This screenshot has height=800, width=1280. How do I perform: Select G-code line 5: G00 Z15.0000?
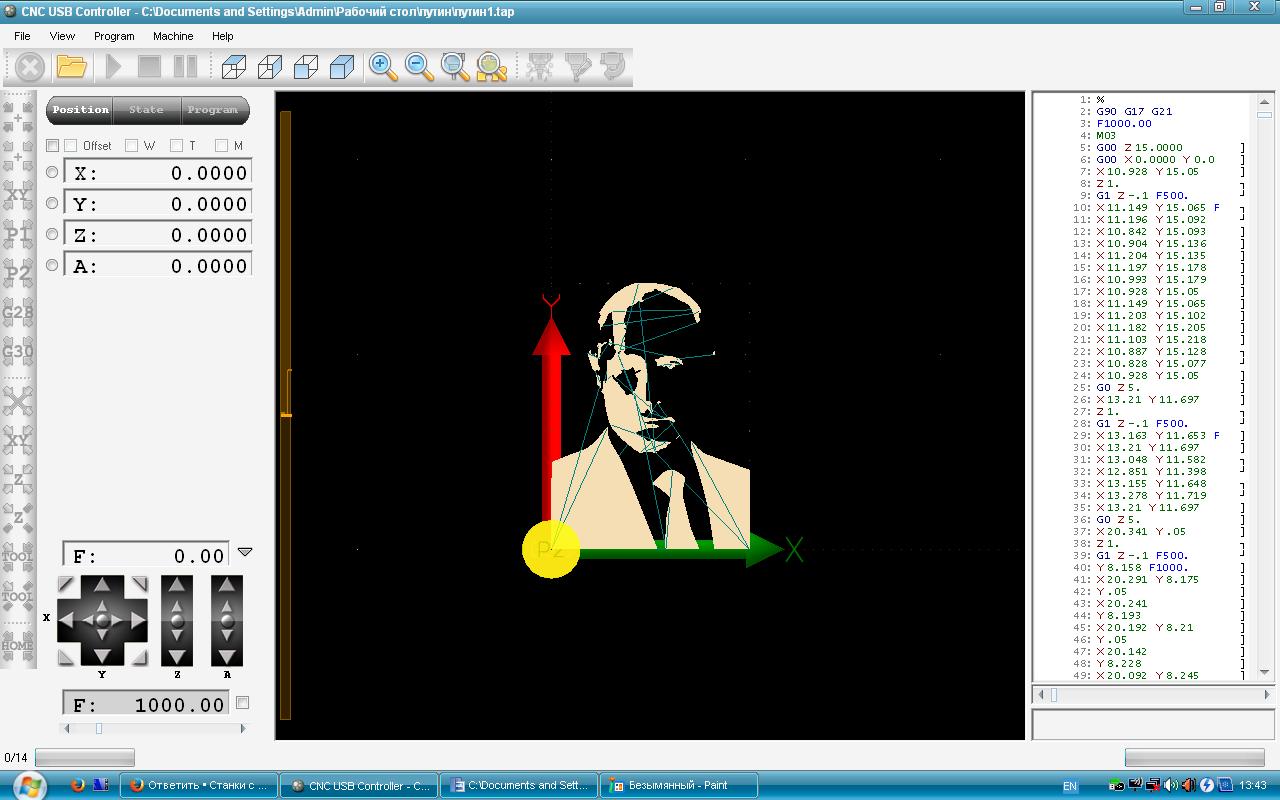1139,147
